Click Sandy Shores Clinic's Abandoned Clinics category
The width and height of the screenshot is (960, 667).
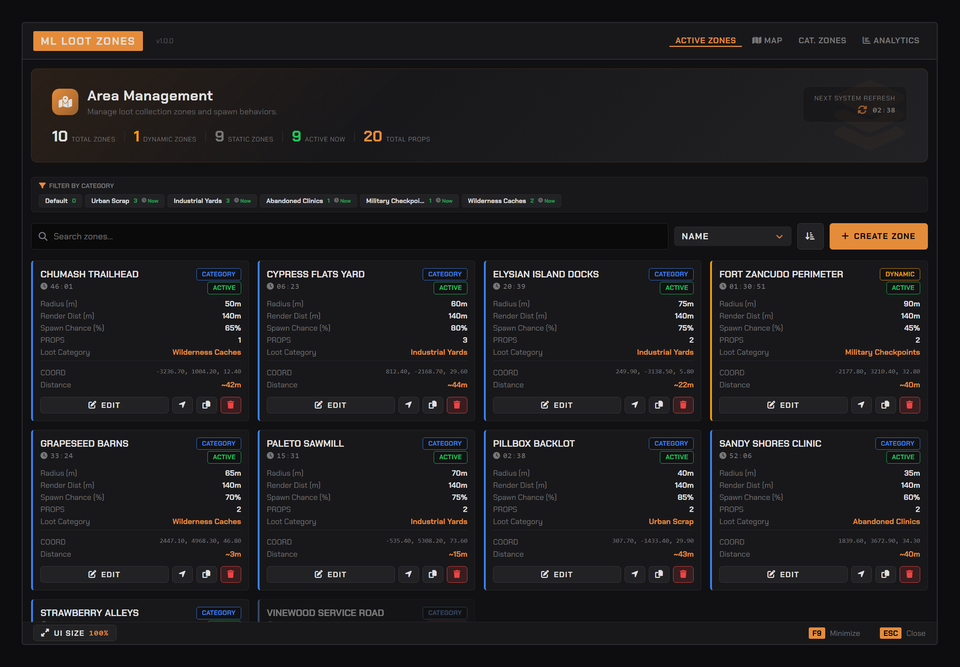click(x=886, y=522)
